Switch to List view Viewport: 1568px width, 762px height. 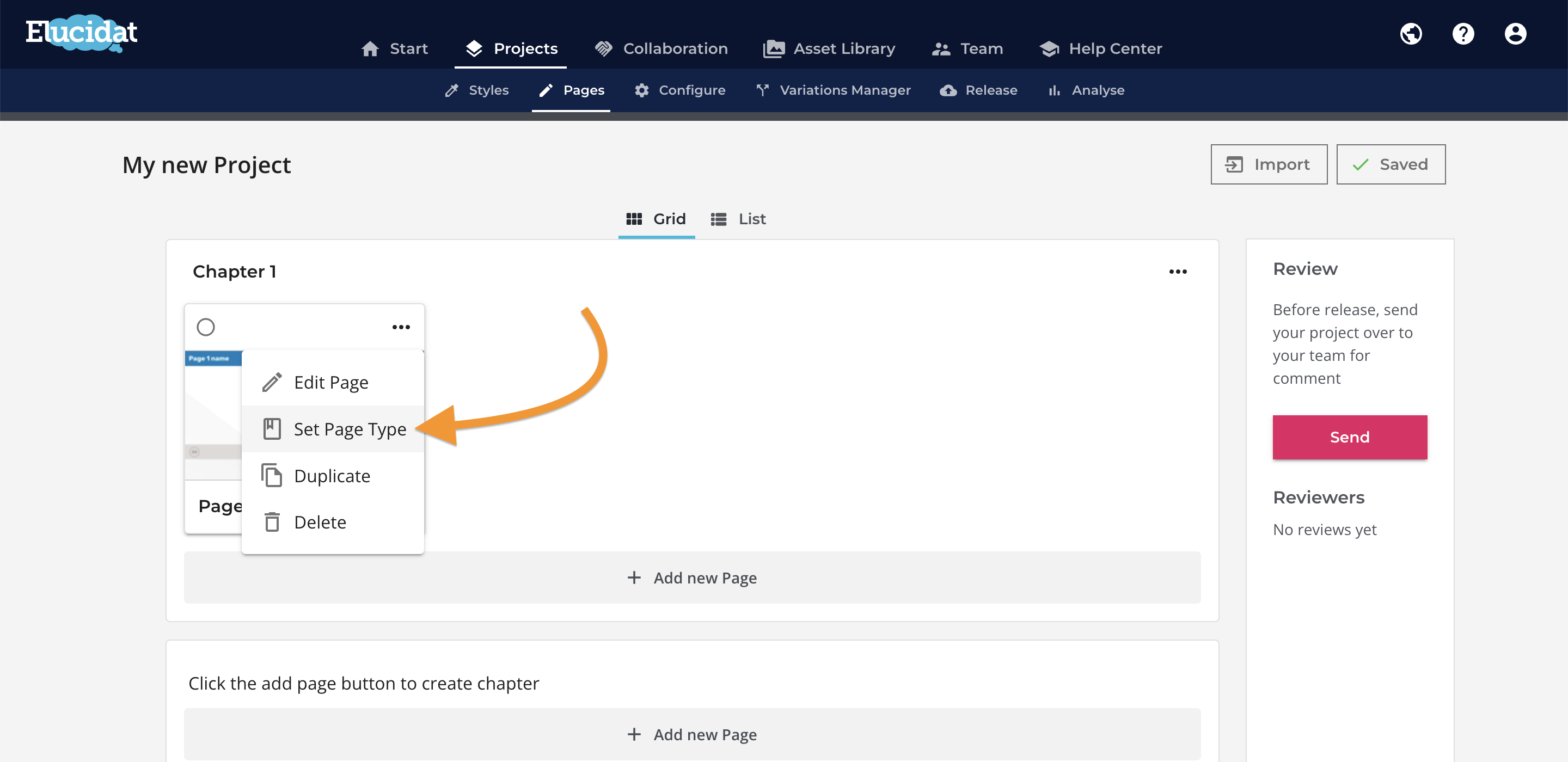(738, 219)
